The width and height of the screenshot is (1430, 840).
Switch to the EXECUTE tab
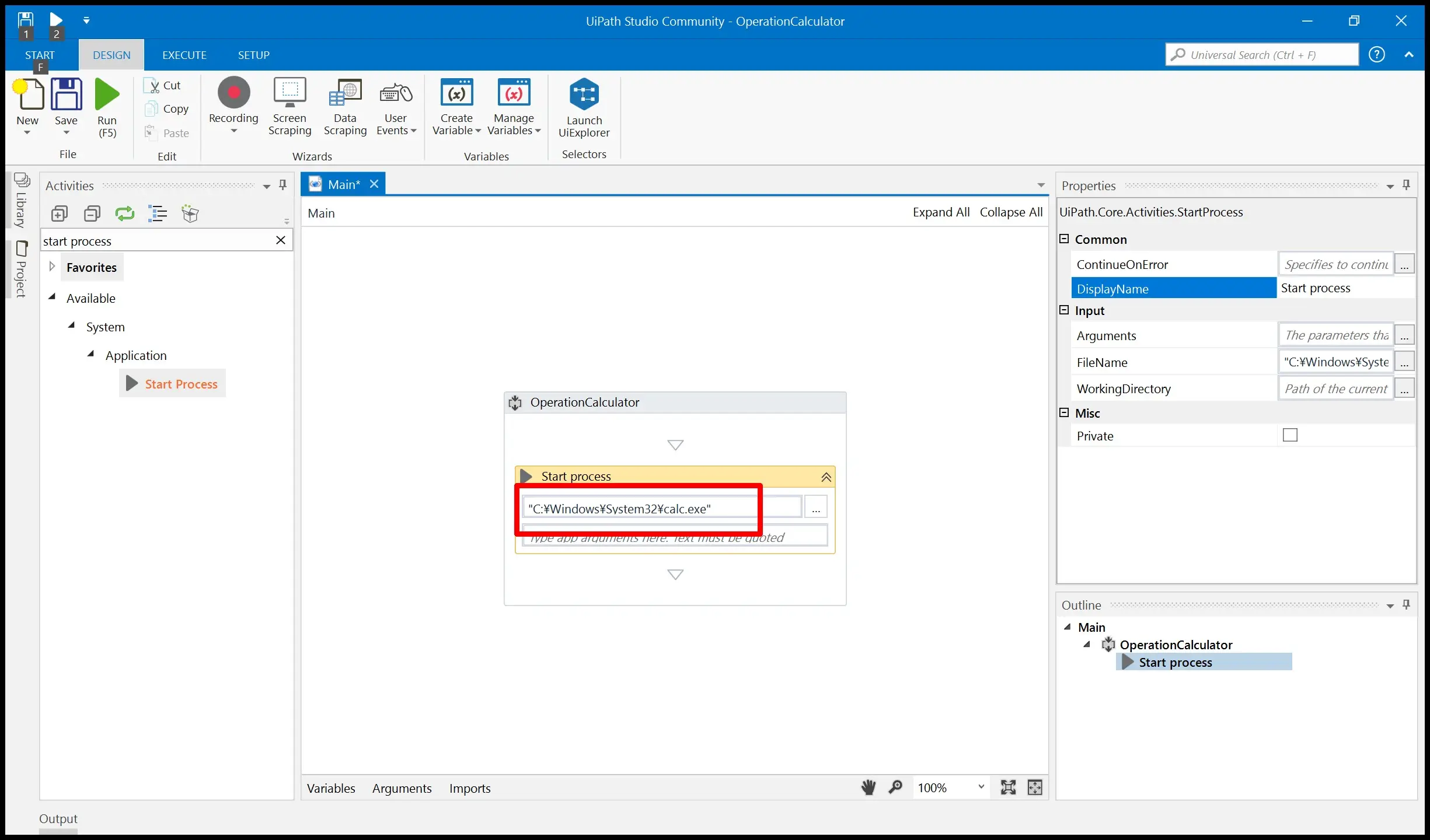coord(184,55)
